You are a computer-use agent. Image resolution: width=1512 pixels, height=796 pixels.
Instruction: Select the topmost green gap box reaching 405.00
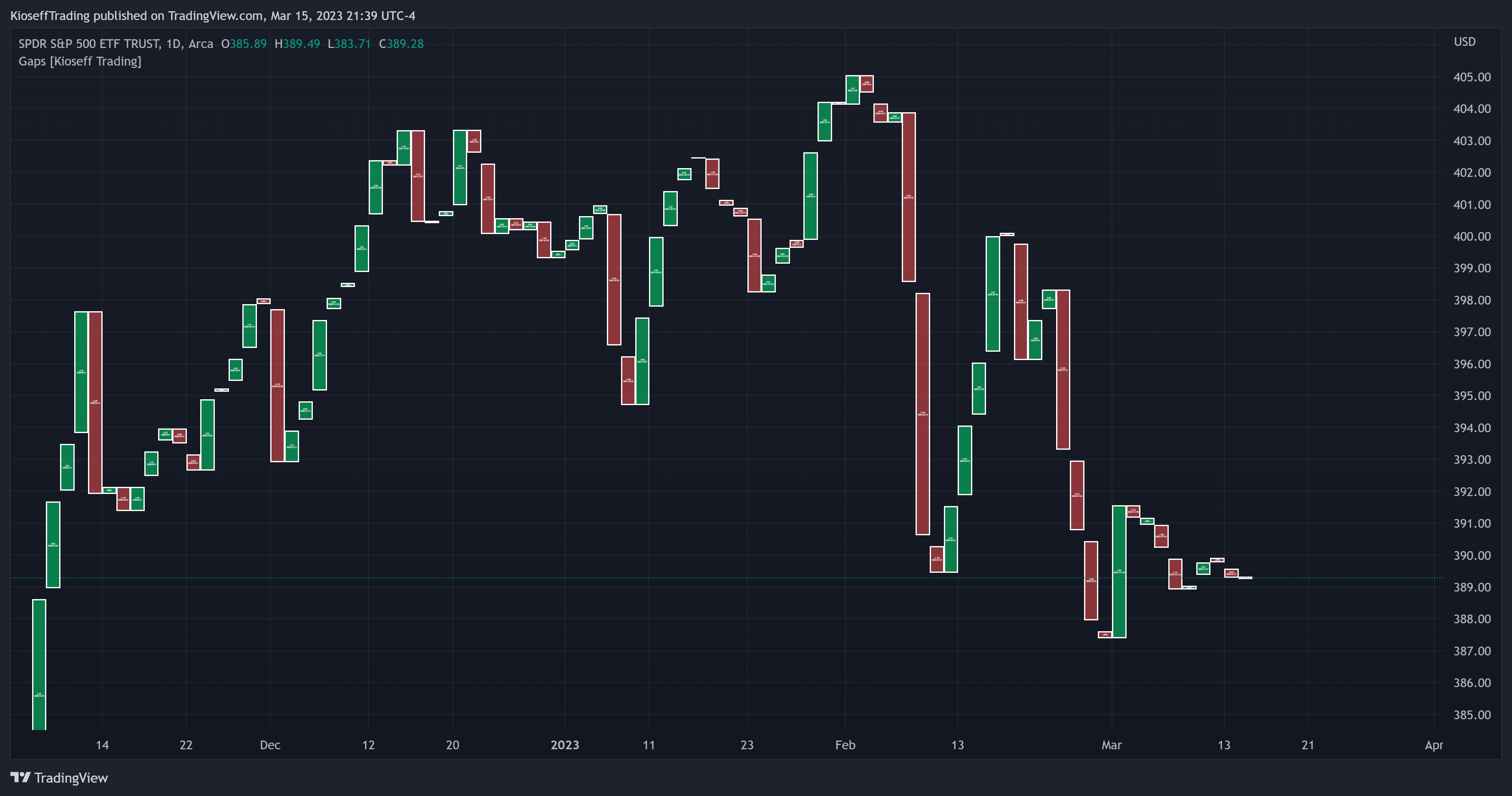(x=853, y=90)
